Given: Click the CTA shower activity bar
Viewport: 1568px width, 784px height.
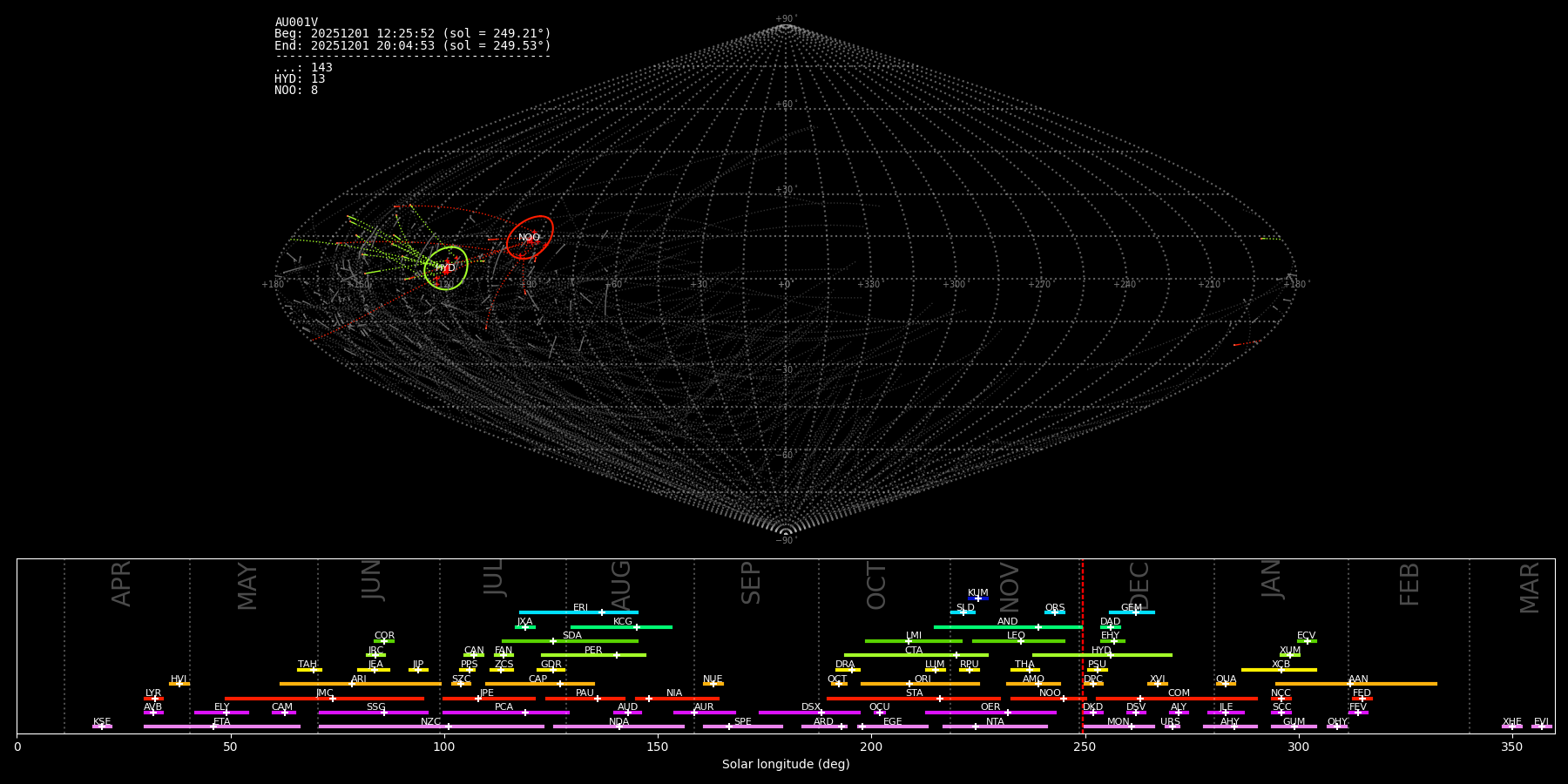Looking at the screenshot, I should tap(916, 655).
